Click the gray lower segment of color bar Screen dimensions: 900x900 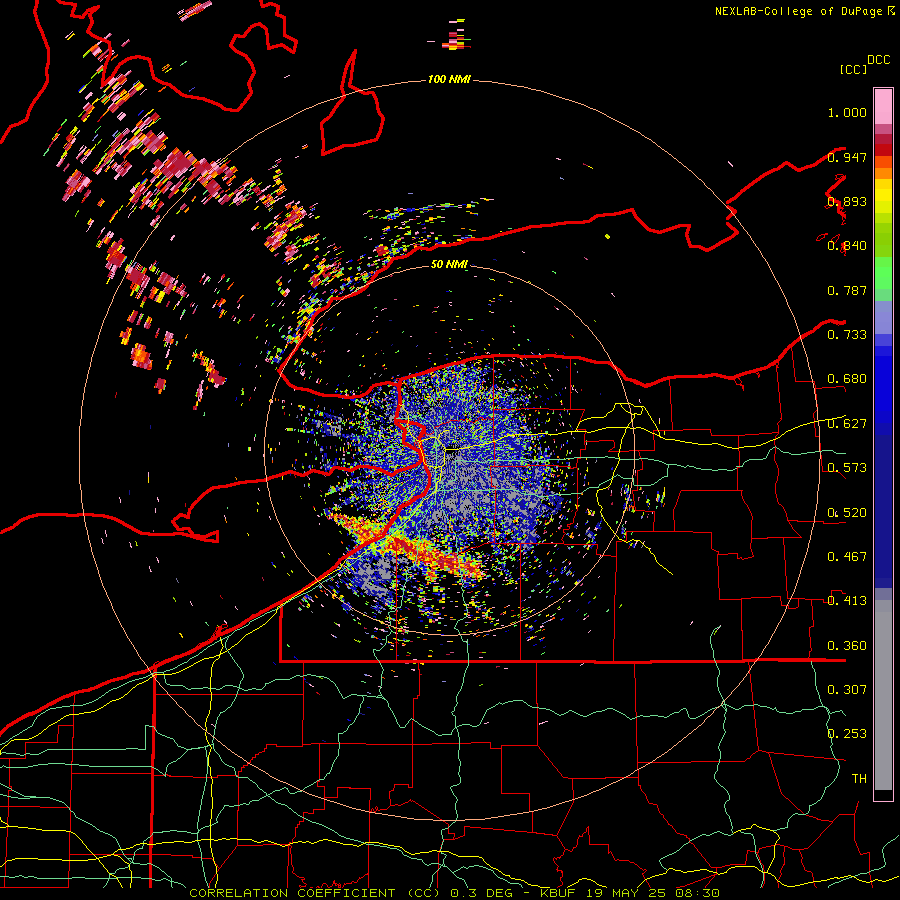(883, 695)
